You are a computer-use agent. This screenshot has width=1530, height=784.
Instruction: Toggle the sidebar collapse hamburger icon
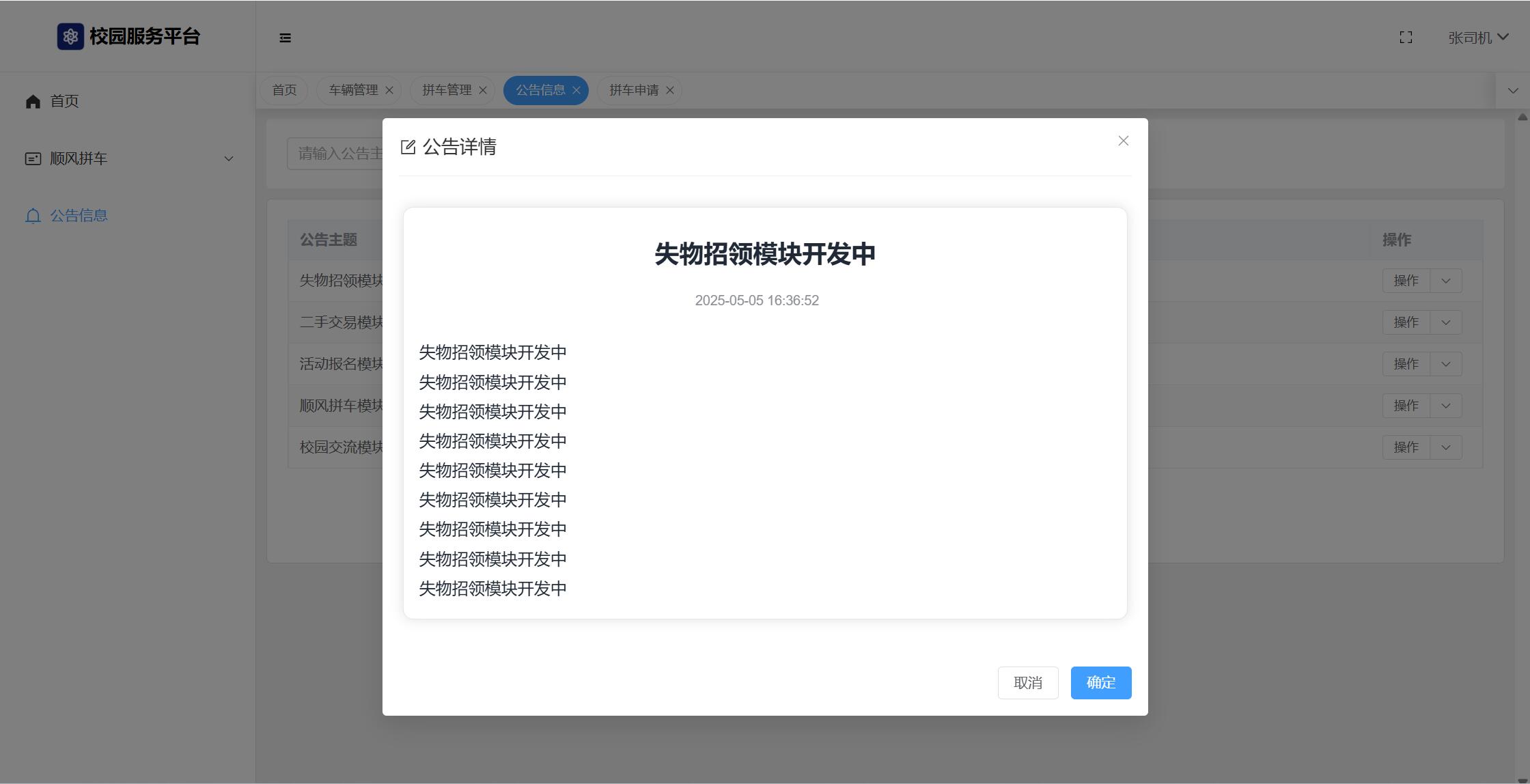pos(286,38)
